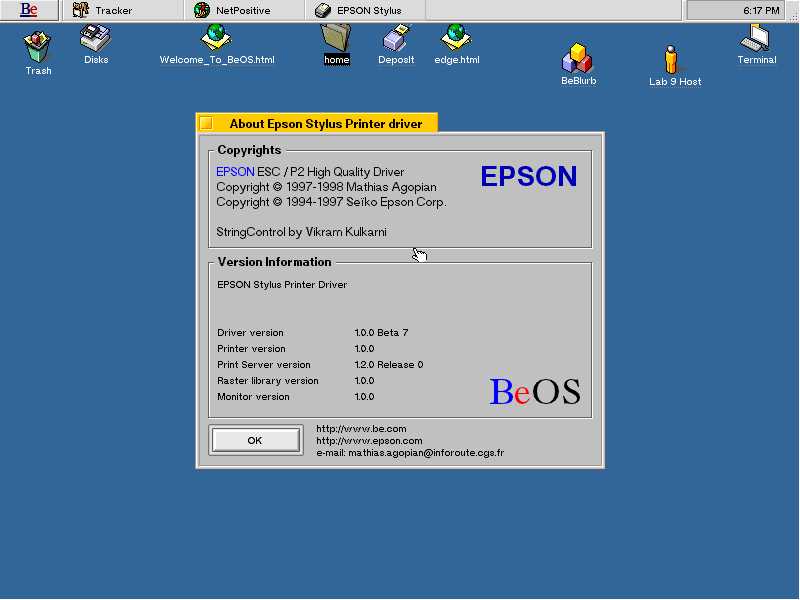Click 'Copyright © 1994-1997 Seiko Epson Corp.' line
The height and width of the screenshot is (600, 800).
click(x=332, y=202)
